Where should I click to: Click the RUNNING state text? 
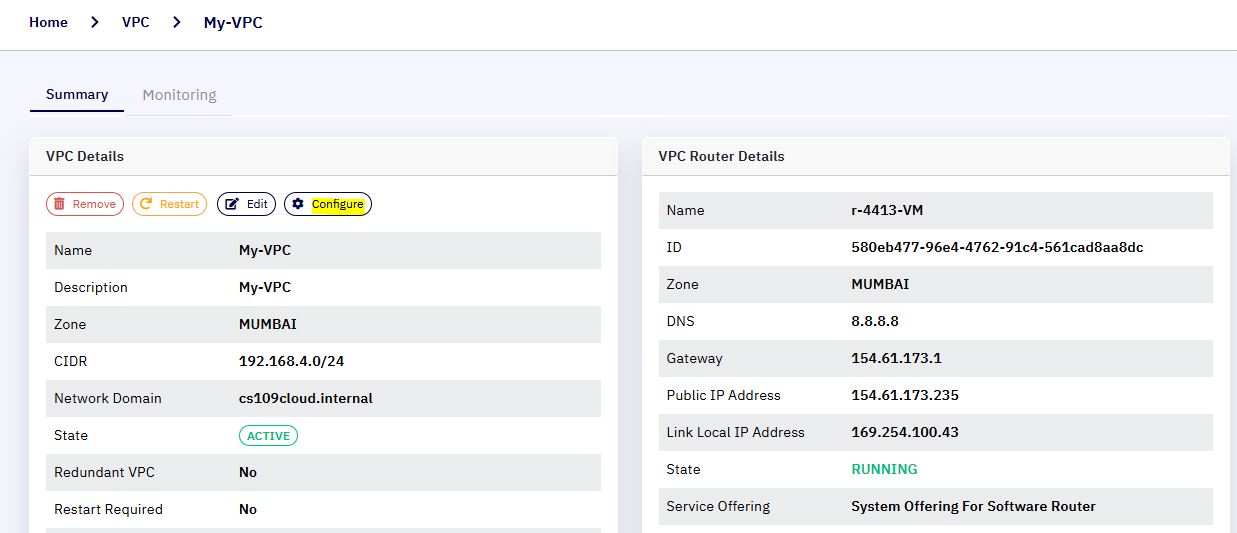(x=884, y=469)
